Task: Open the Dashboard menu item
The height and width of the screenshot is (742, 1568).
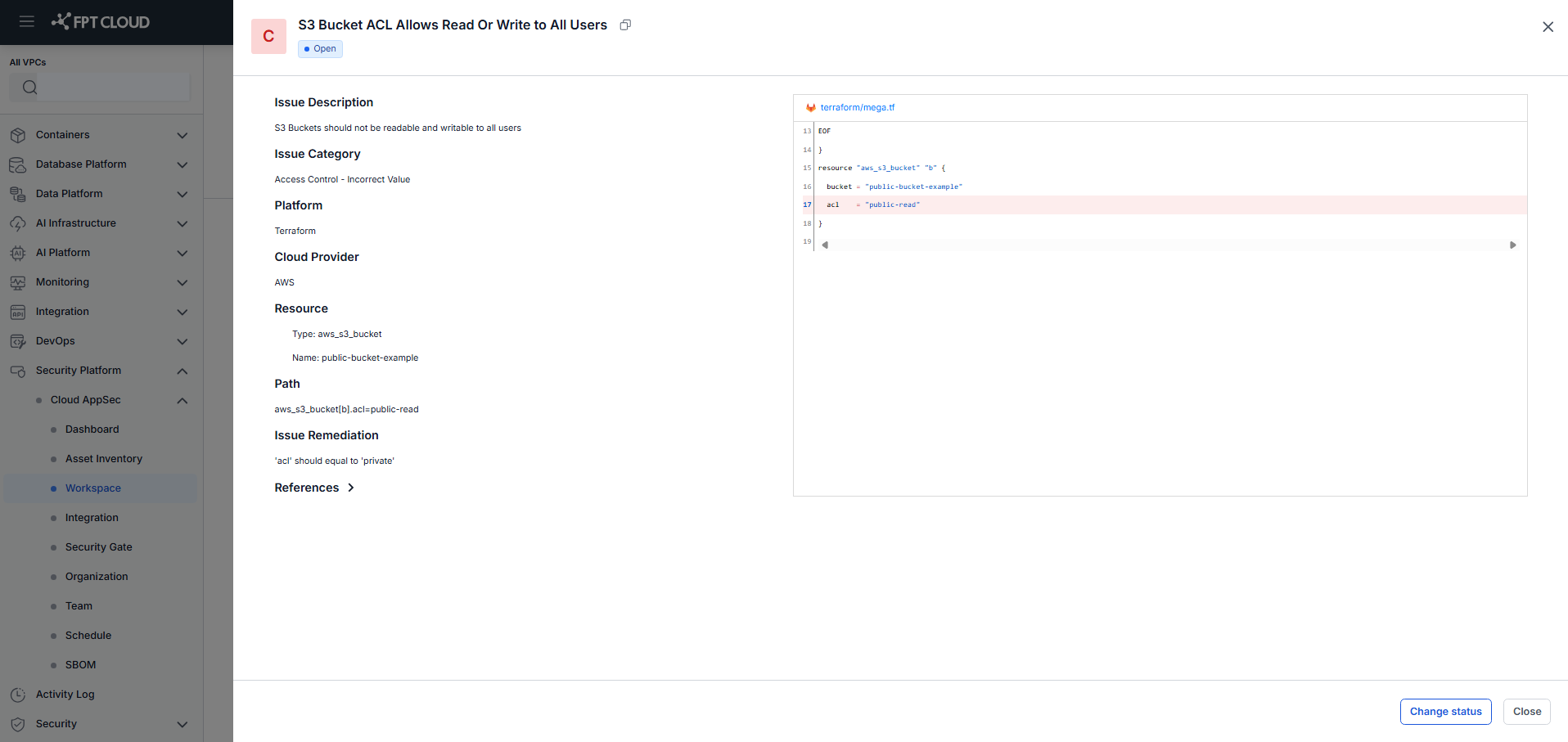Action: (x=92, y=429)
